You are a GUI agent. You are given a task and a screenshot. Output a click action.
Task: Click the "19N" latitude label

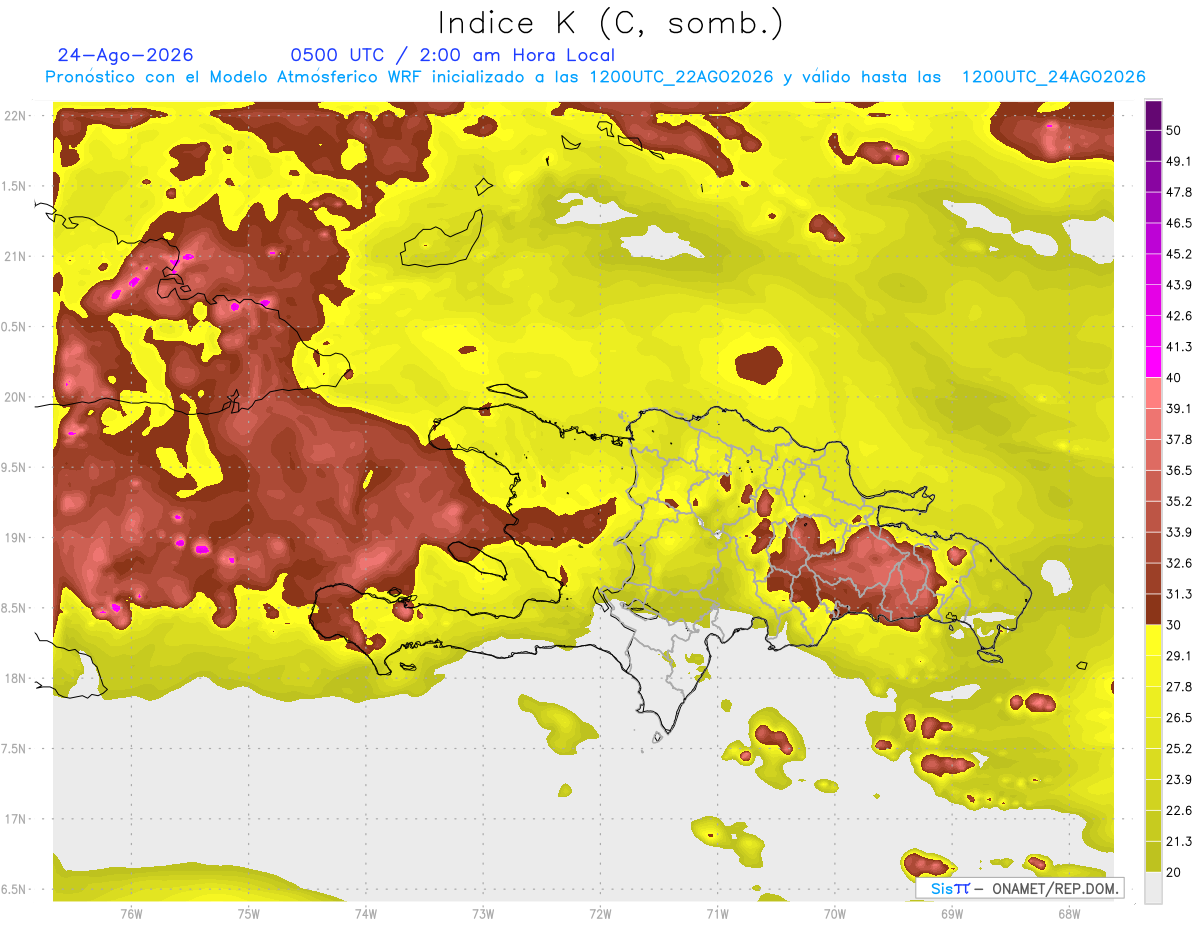(15, 538)
